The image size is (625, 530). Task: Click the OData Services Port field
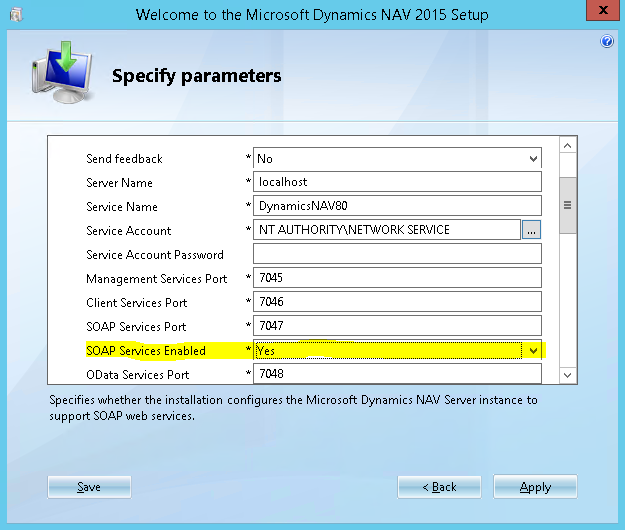397,374
